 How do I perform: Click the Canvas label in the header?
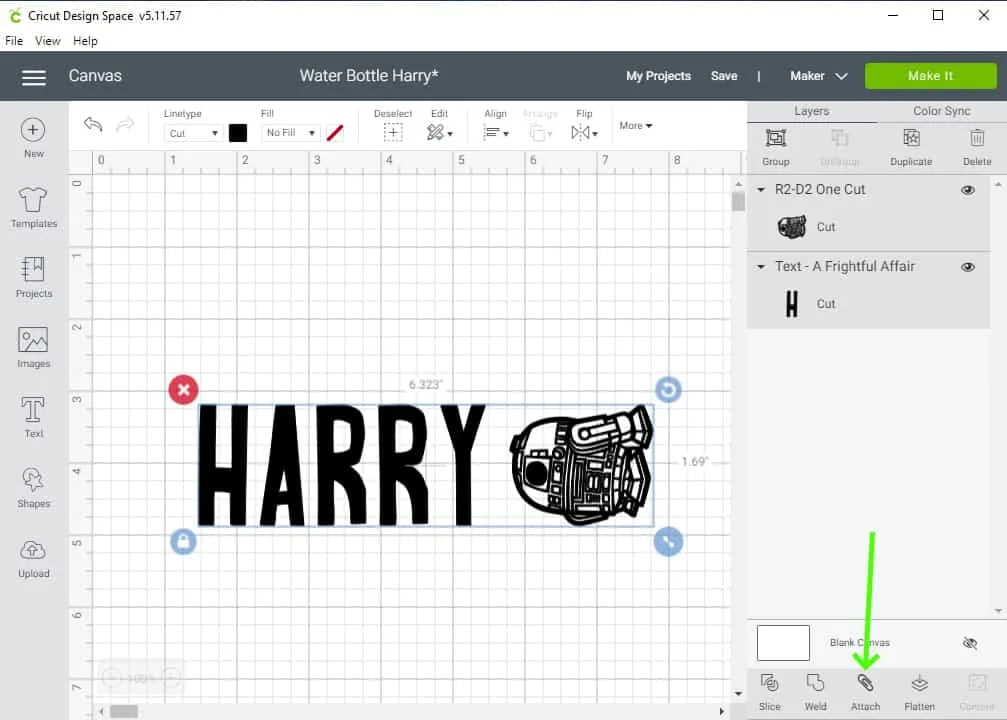(95, 76)
